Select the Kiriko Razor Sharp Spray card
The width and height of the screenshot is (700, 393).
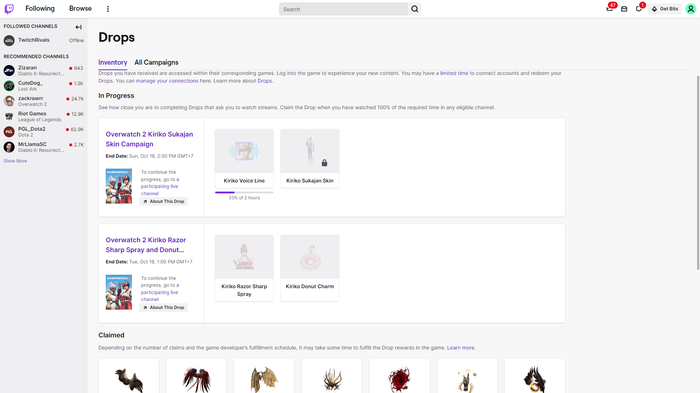coord(244,268)
